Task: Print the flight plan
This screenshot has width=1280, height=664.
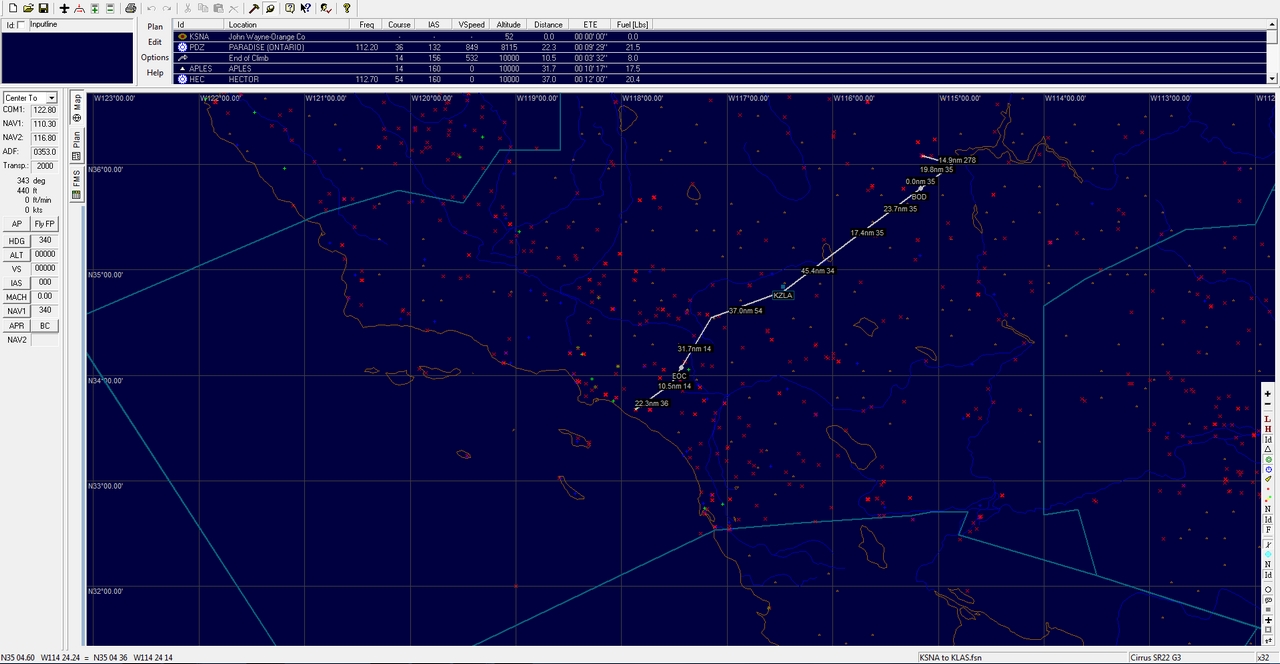Action: [x=131, y=8]
